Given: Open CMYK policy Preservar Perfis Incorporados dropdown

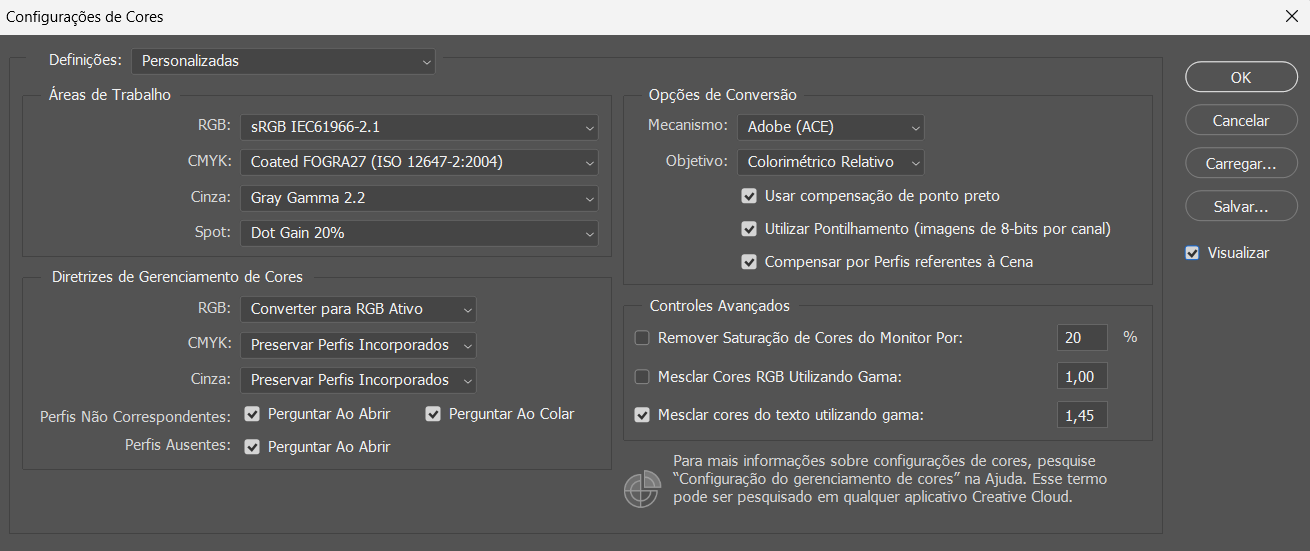Looking at the screenshot, I should click(358, 345).
